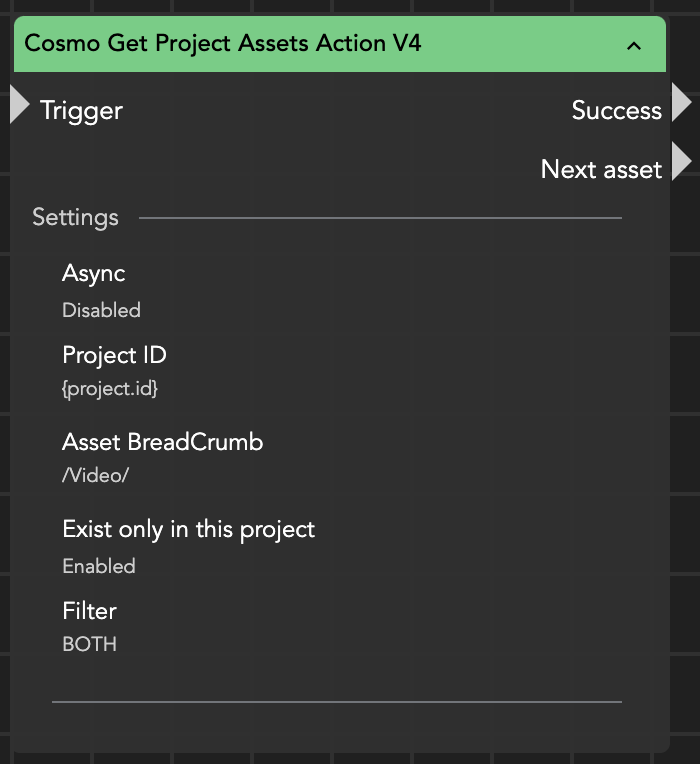Click the Settings section heading
The image size is (700, 764).
pyautogui.click(x=75, y=217)
